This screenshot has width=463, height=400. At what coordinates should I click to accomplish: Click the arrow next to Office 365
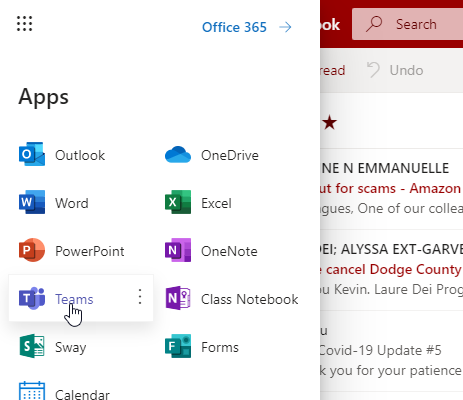coord(285,27)
